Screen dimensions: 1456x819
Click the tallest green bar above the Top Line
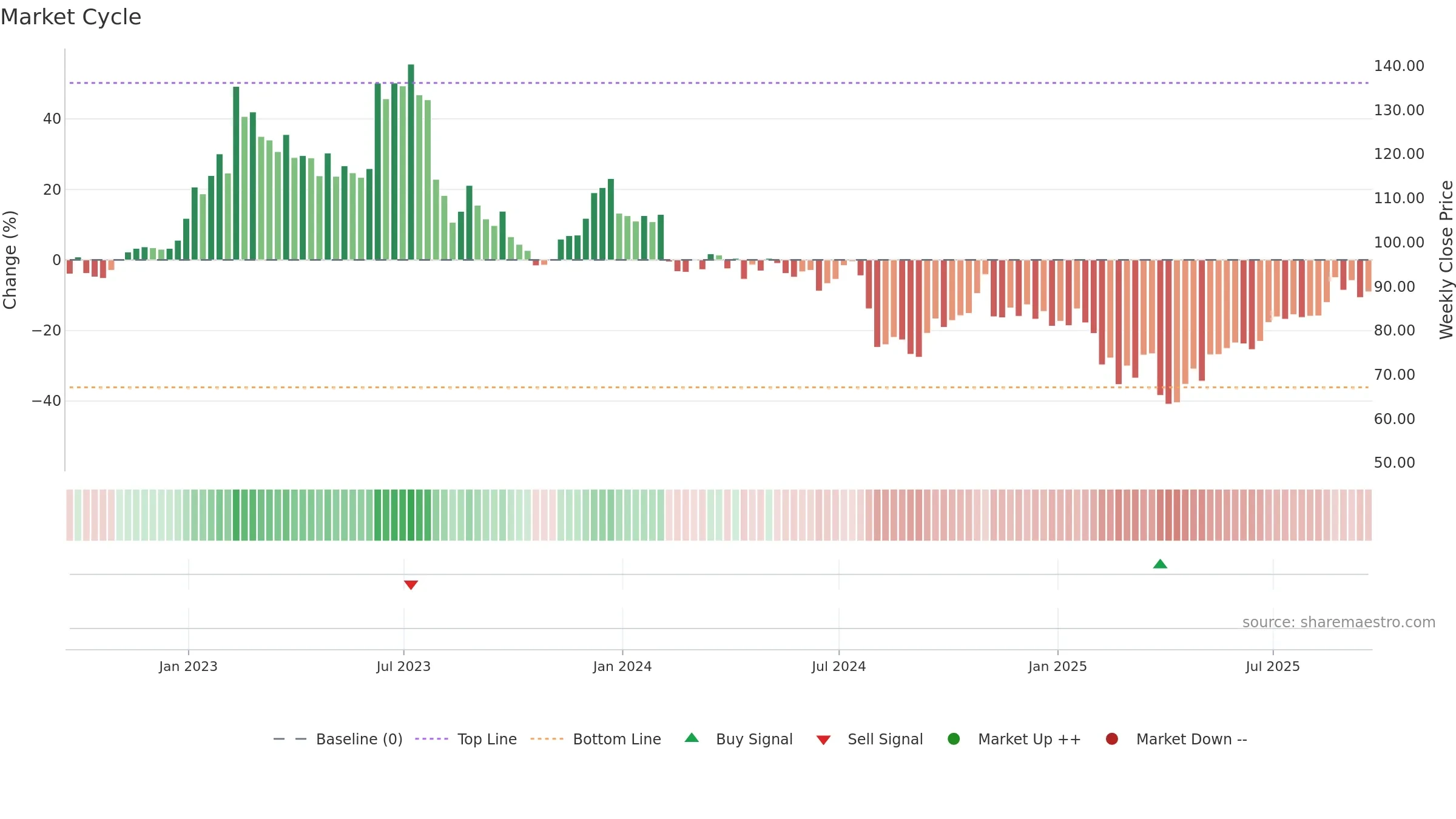(411, 162)
